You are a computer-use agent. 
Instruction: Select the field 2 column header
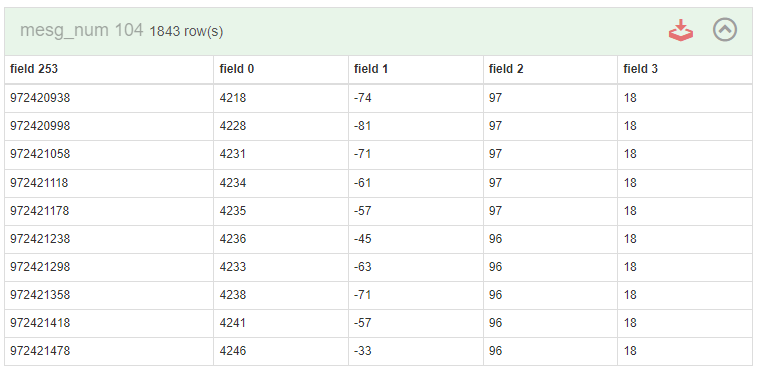pyautogui.click(x=506, y=69)
